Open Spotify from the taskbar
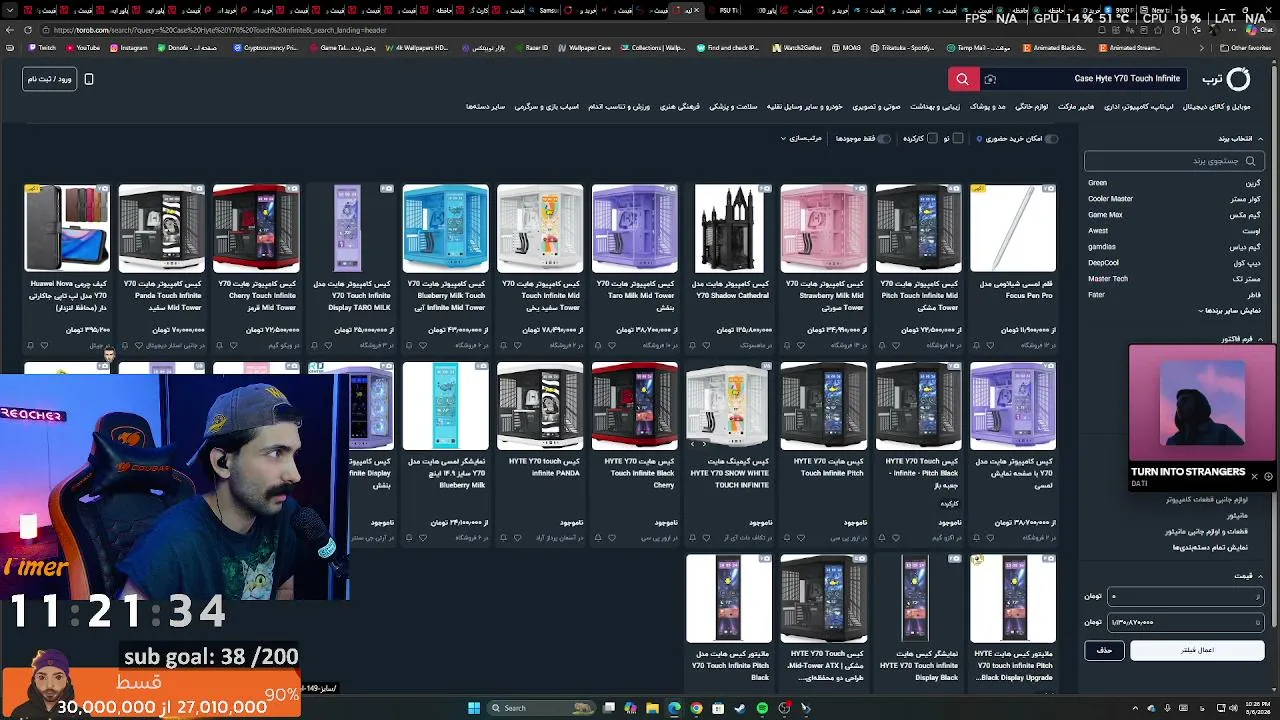The height and width of the screenshot is (720, 1280). [x=762, y=708]
